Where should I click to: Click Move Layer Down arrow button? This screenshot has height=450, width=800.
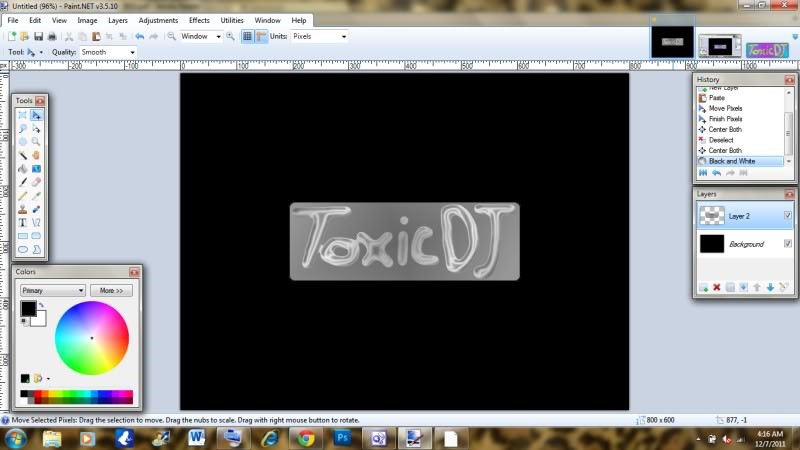tap(770, 288)
